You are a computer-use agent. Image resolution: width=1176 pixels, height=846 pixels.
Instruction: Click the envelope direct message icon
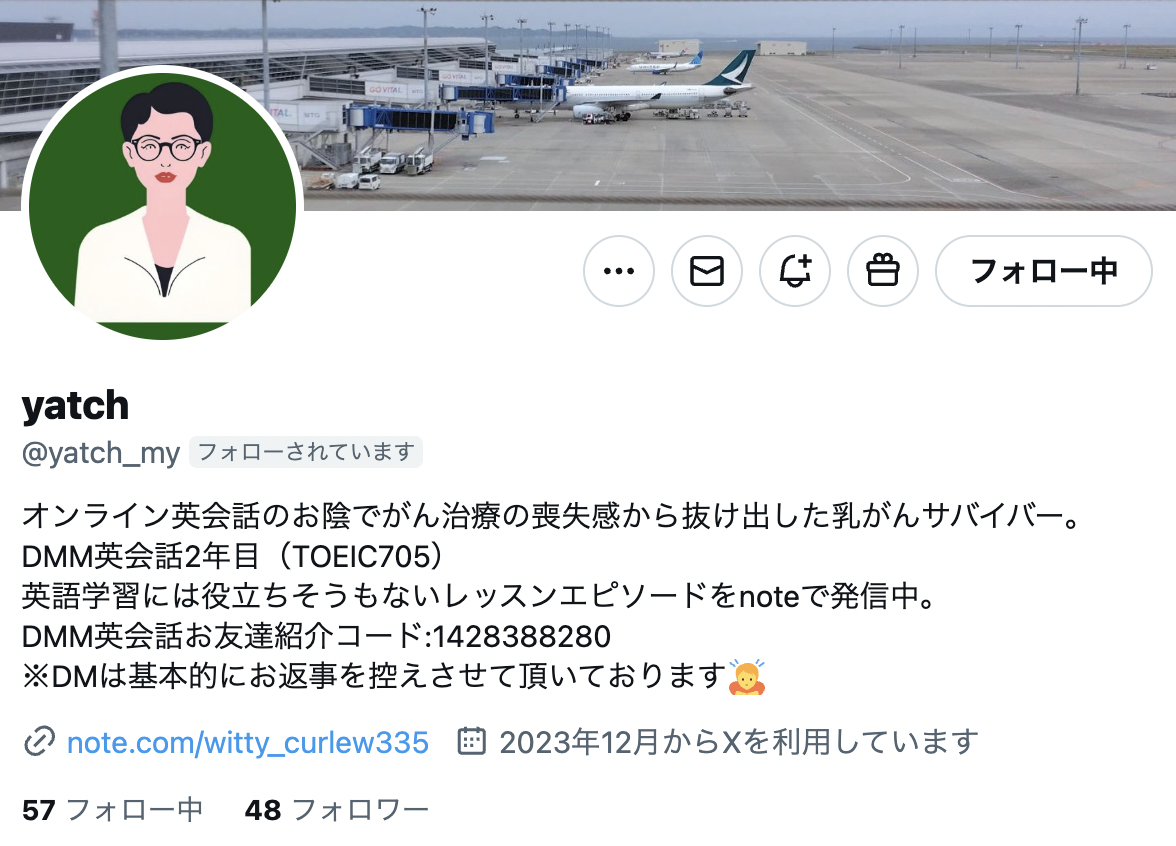tap(706, 271)
